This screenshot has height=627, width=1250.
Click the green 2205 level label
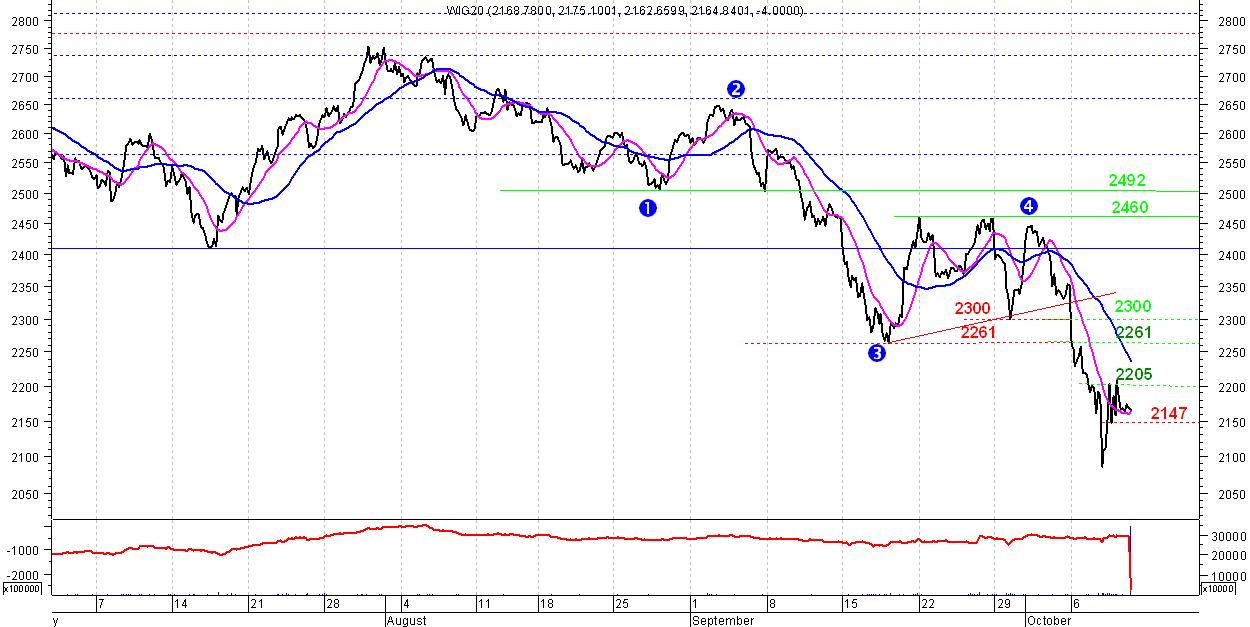(x=1134, y=374)
